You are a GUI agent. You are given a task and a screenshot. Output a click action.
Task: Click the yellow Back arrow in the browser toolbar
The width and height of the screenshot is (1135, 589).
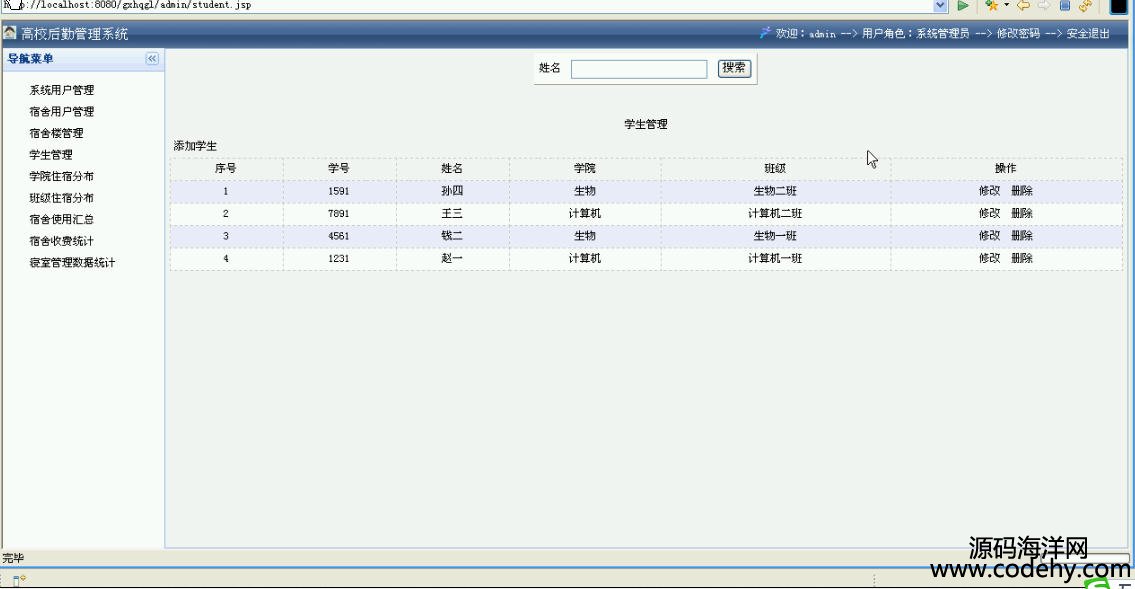click(x=1024, y=6)
